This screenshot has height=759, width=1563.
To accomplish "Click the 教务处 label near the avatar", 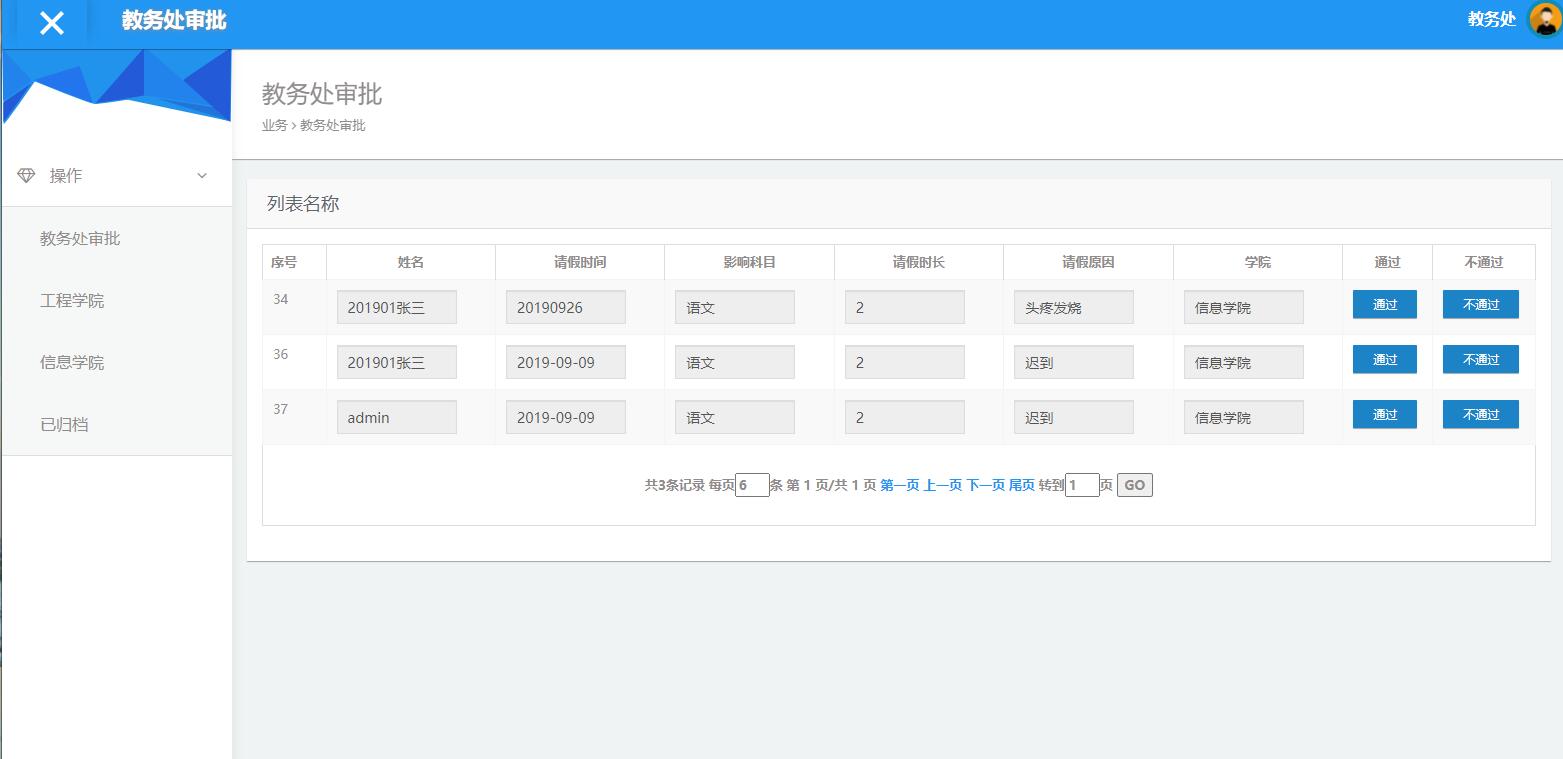I will [1491, 19].
